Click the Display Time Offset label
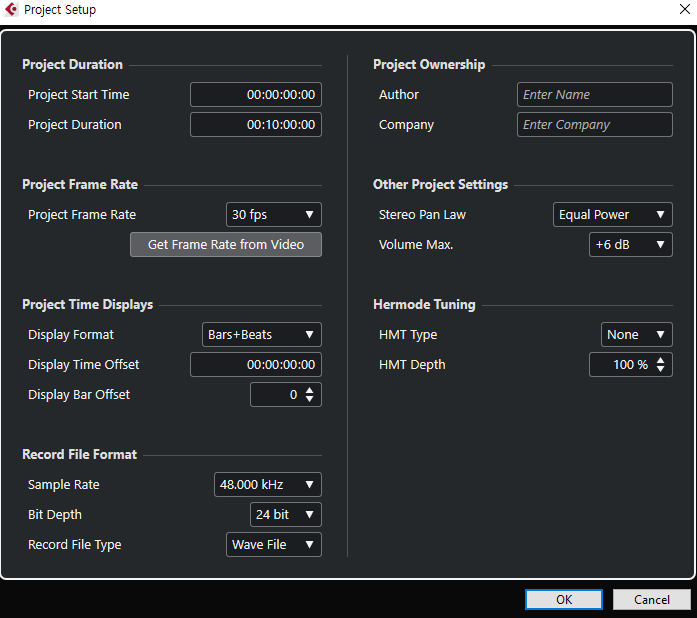Image resolution: width=697 pixels, height=618 pixels. click(x=84, y=365)
